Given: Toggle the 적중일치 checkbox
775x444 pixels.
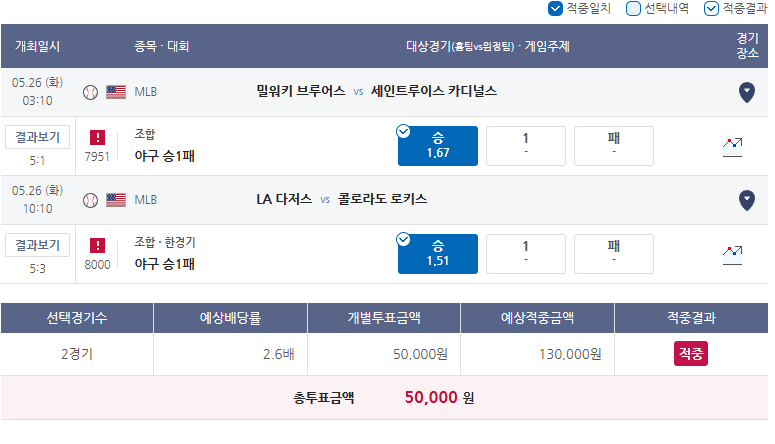Looking at the screenshot, I should point(555,8).
